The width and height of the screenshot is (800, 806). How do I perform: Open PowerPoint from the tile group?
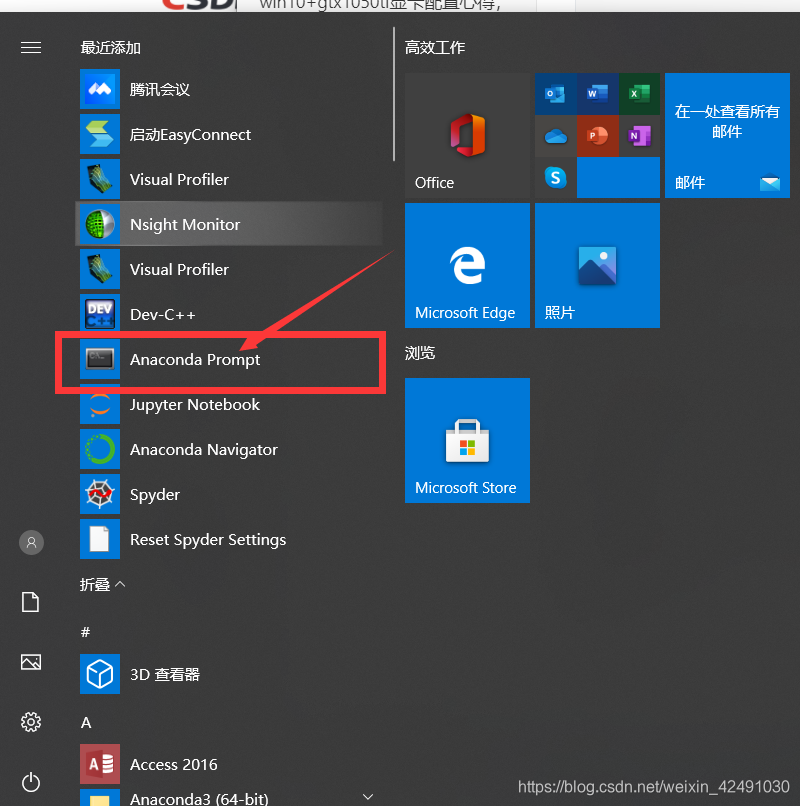(x=597, y=136)
